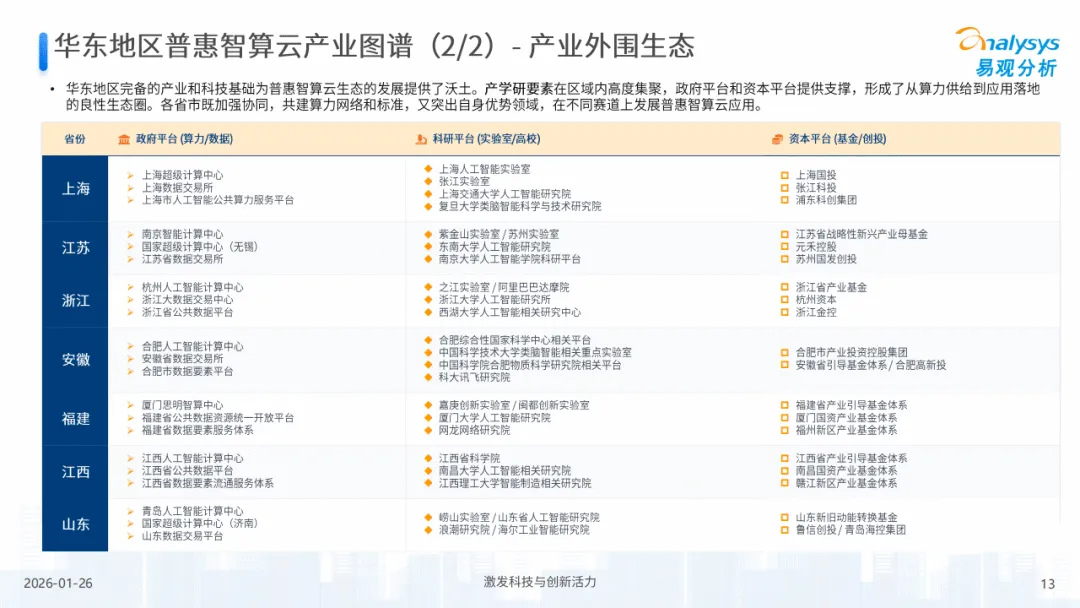Select the entry 南京智能计算中心
Image resolution: width=1080 pixels, height=608 pixels.
point(183,235)
